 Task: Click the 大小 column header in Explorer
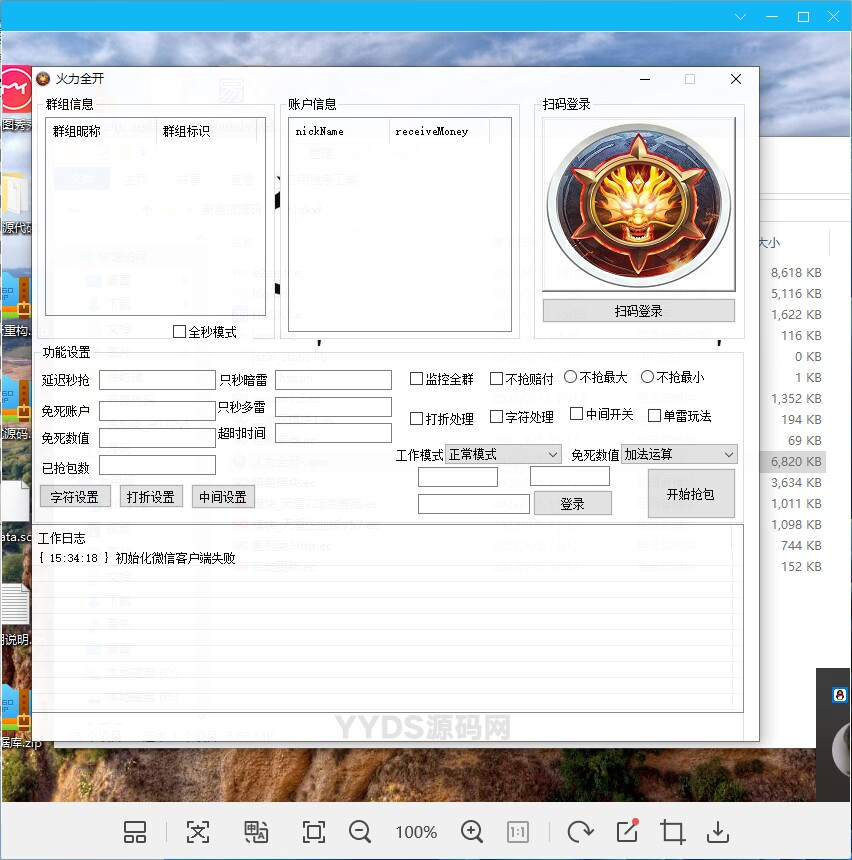pyautogui.click(x=769, y=242)
